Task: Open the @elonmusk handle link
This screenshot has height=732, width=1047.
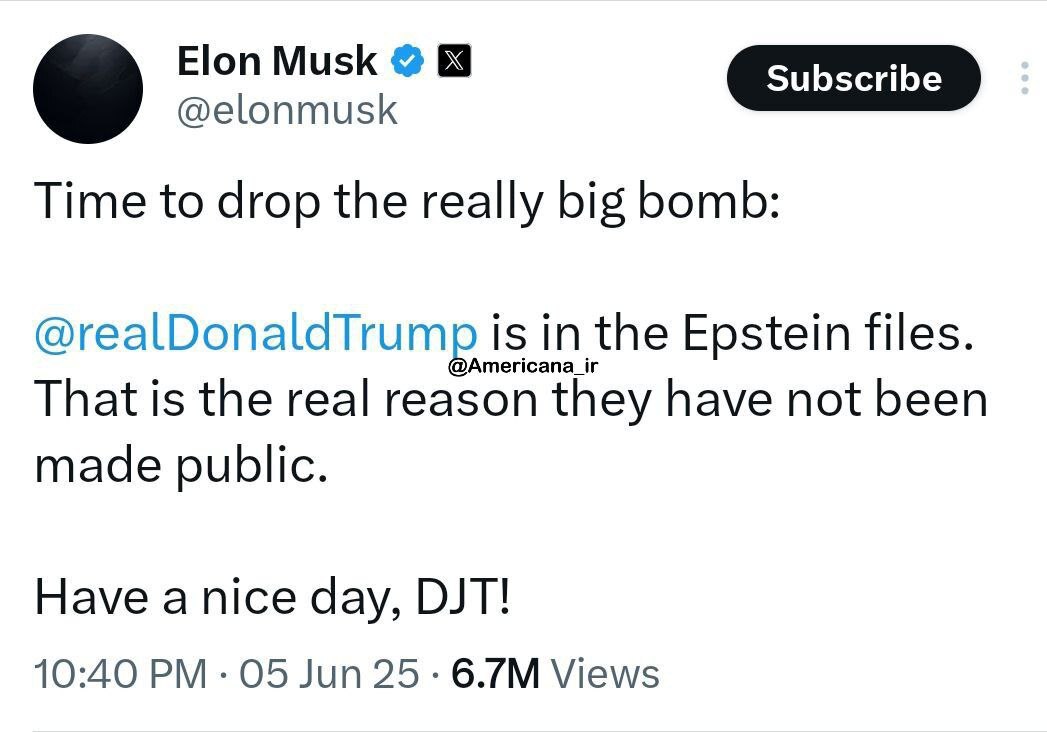Action: [287, 111]
